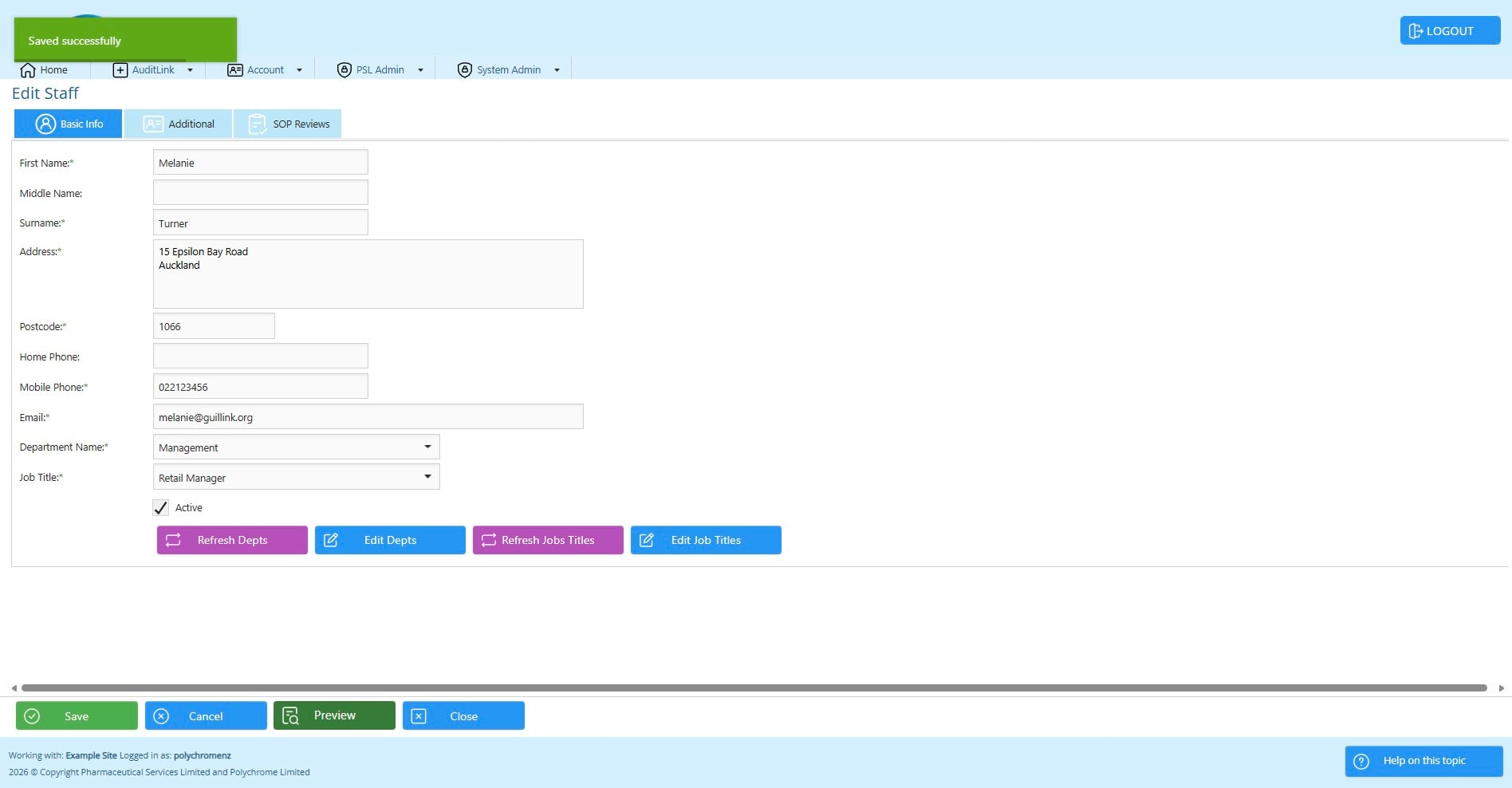1512x788 pixels.
Task: Click the SOP Reviews clipboard icon
Action: click(x=258, y=124)
